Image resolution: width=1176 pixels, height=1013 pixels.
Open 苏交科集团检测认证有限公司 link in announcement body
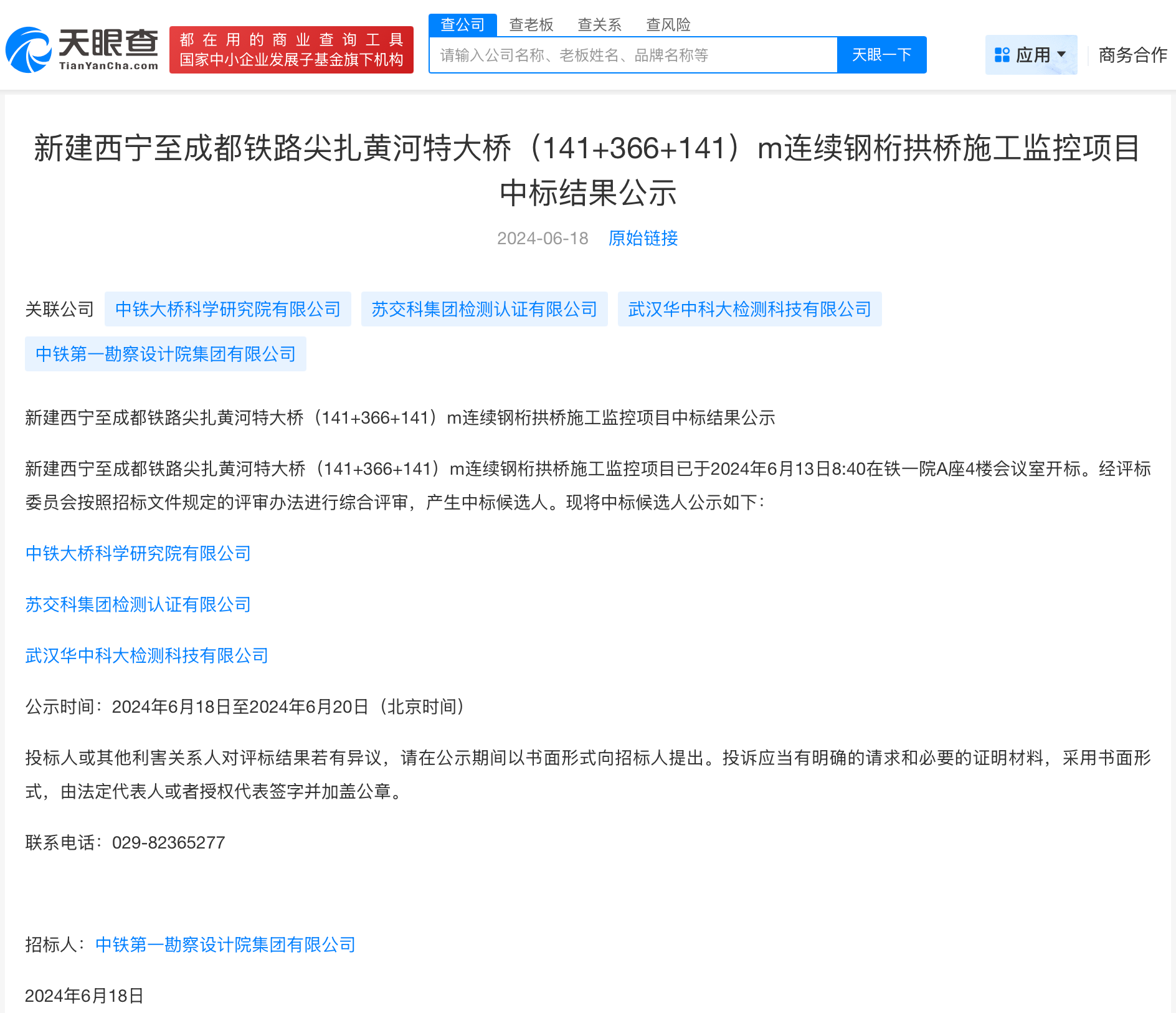[x=138, y=604]
